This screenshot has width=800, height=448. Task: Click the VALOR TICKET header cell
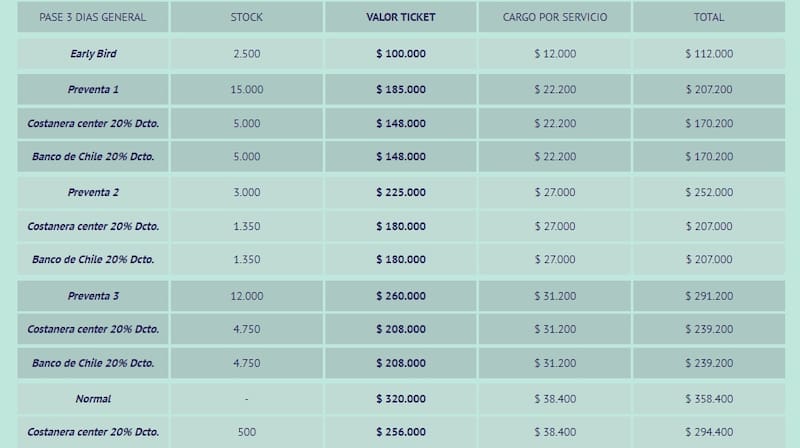click(401, 17)
